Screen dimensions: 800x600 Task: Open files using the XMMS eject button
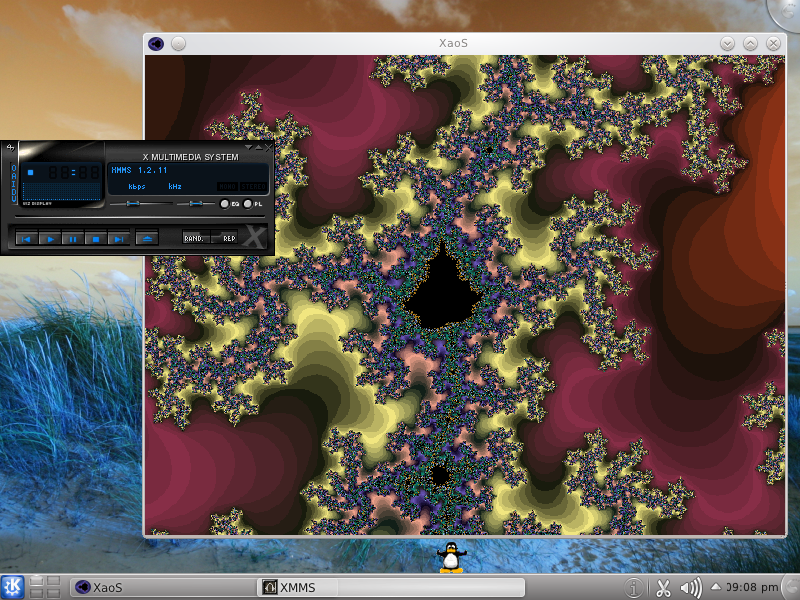(x=147, y=238)
